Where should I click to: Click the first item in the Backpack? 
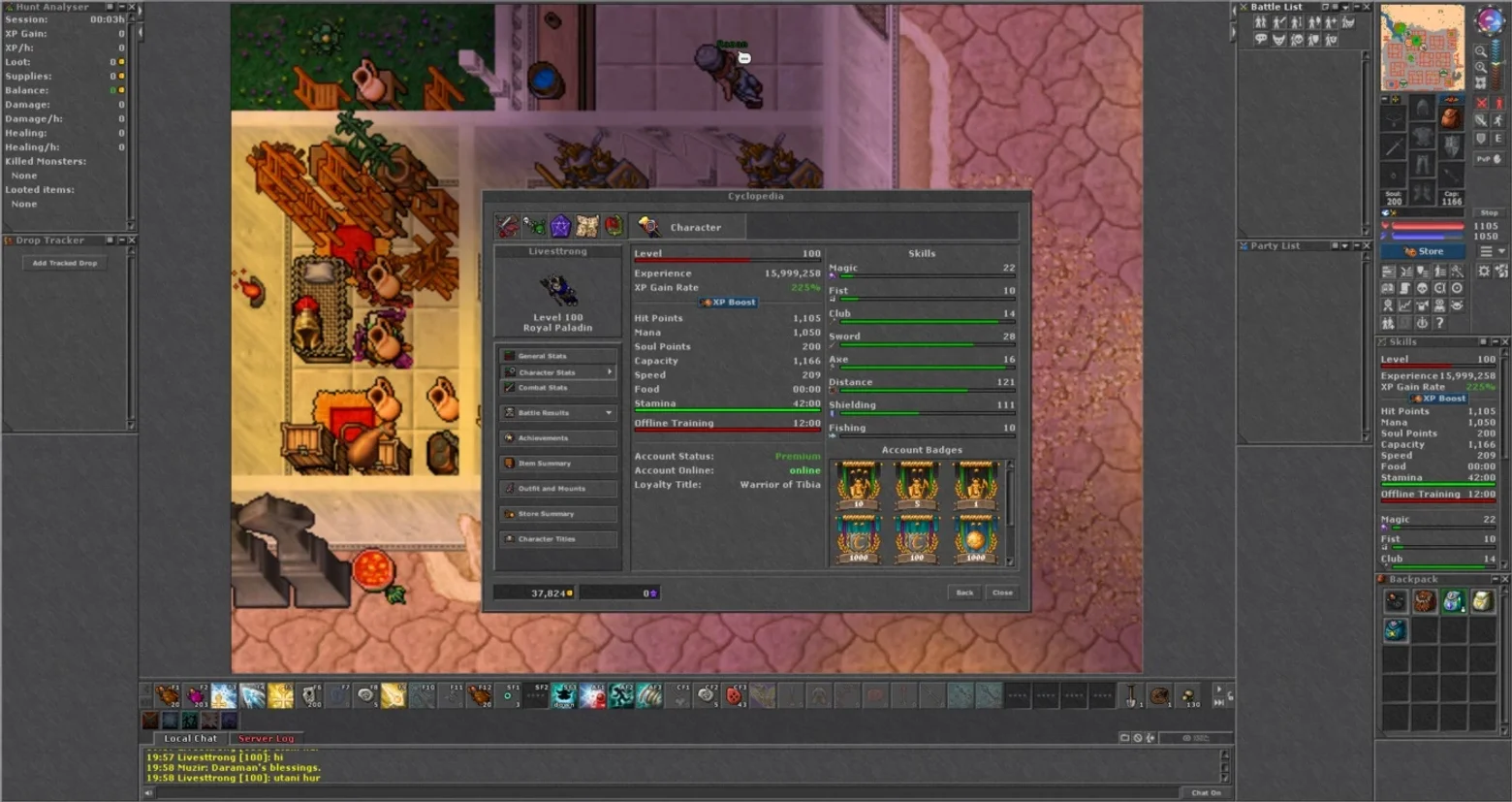click(1396, 602)
